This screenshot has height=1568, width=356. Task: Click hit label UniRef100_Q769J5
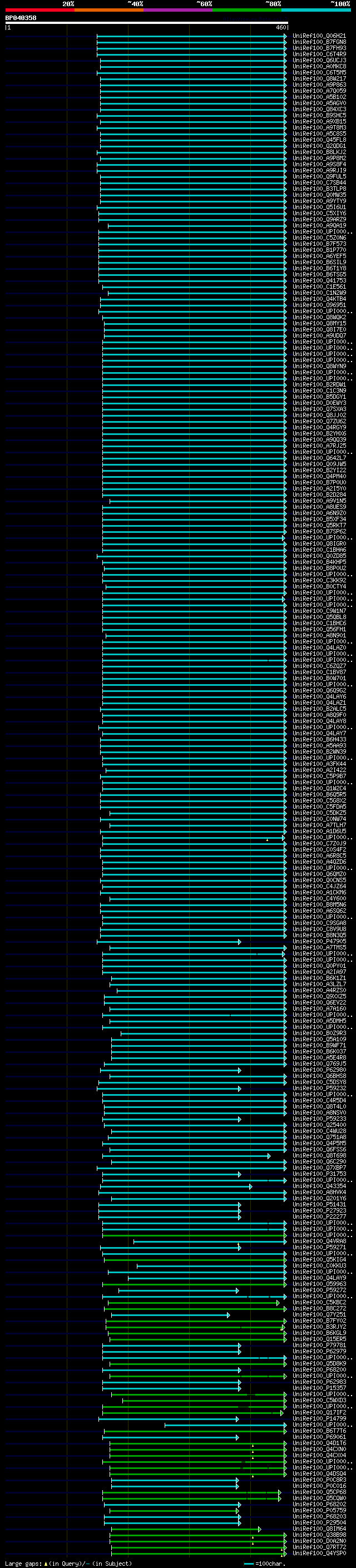tap(319, 1064)
